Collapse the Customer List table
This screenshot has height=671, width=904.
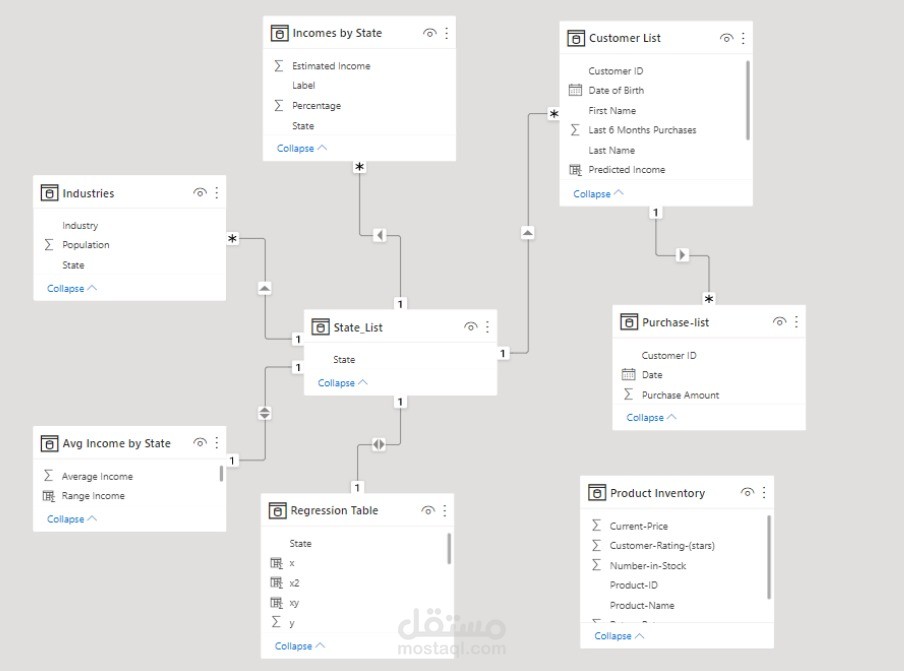pos(592,193)
